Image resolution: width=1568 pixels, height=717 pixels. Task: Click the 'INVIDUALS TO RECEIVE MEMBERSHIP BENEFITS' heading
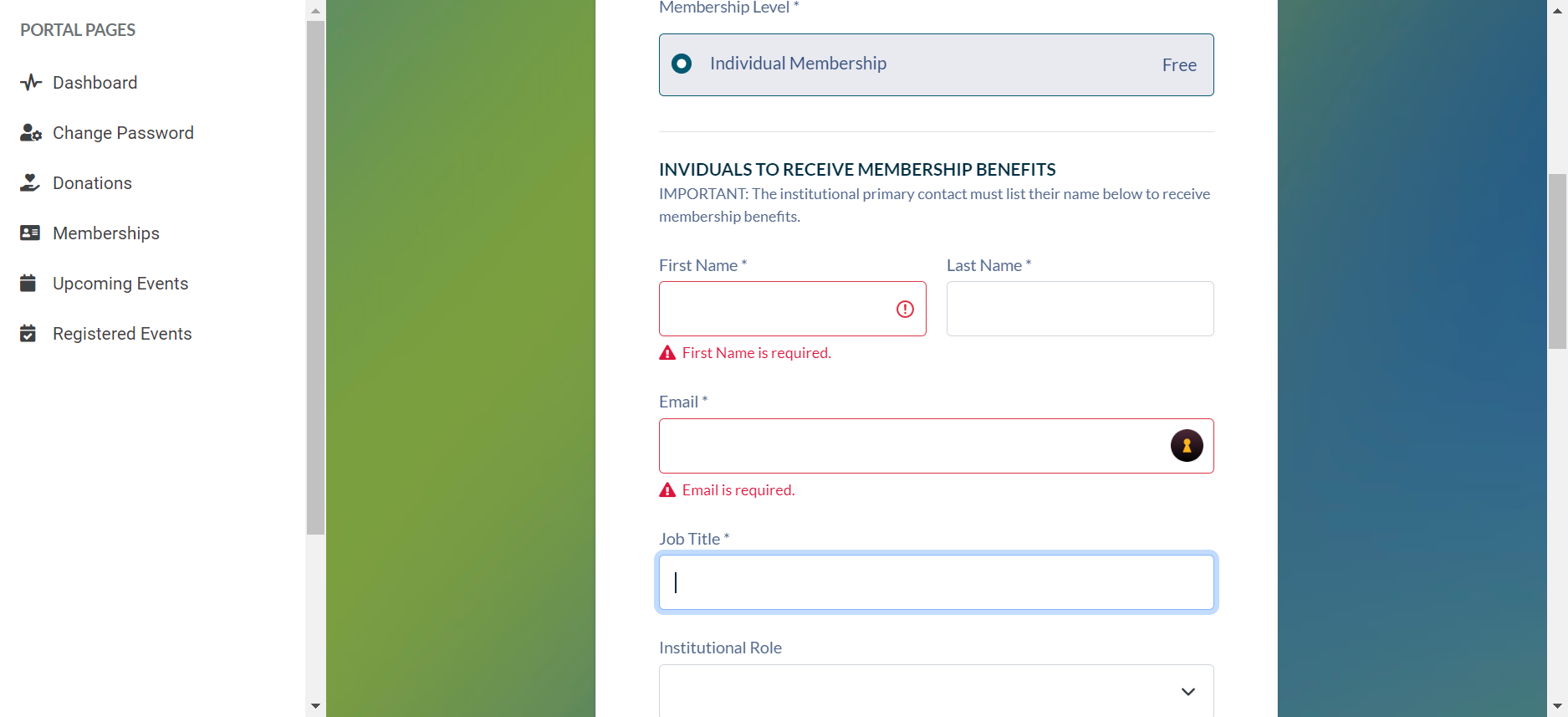[857, 170]
